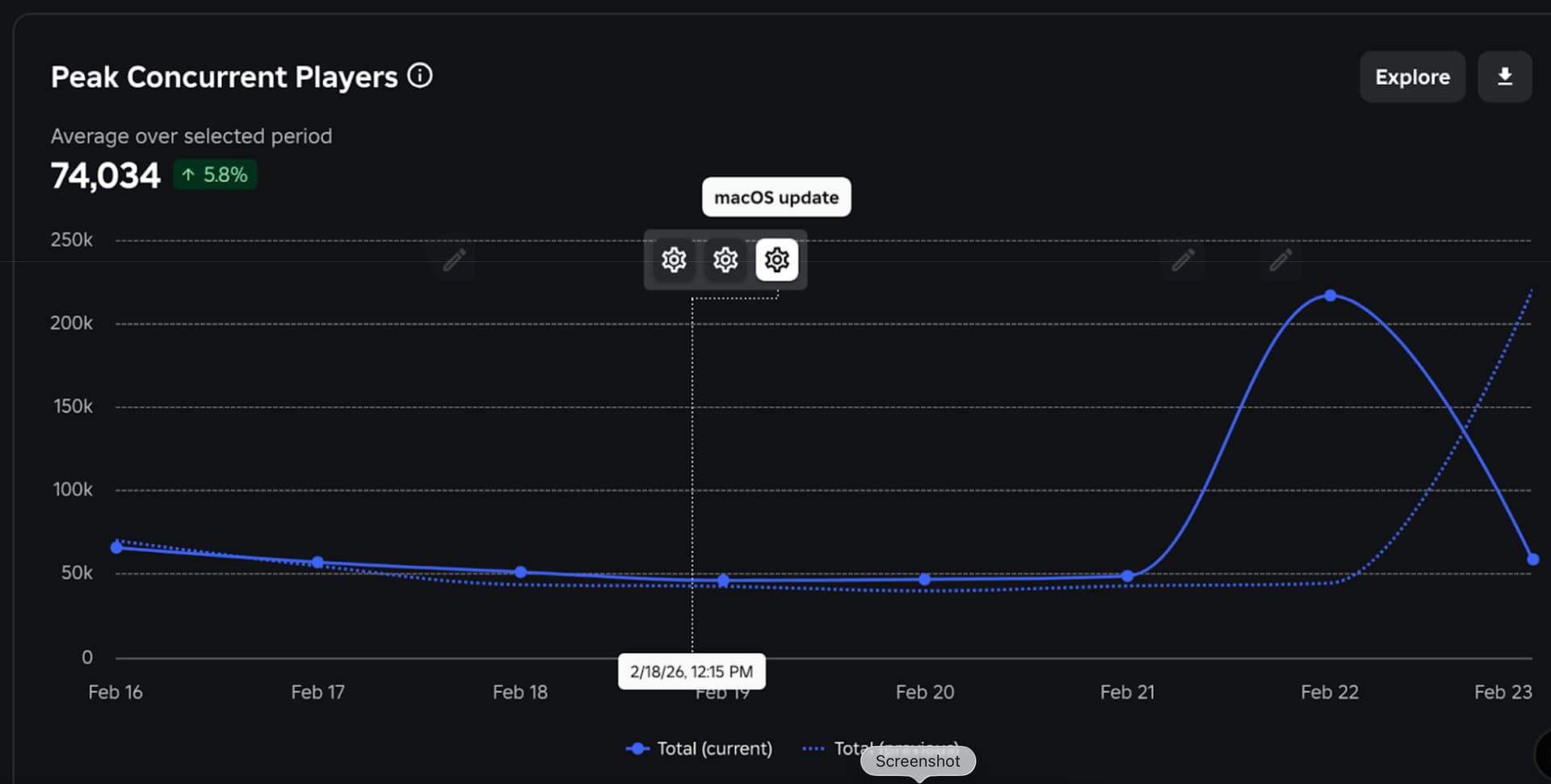Click the macOS update annotation label
Screen dimensions: 1551x784
pyautogui.click(x=776, y=197)
